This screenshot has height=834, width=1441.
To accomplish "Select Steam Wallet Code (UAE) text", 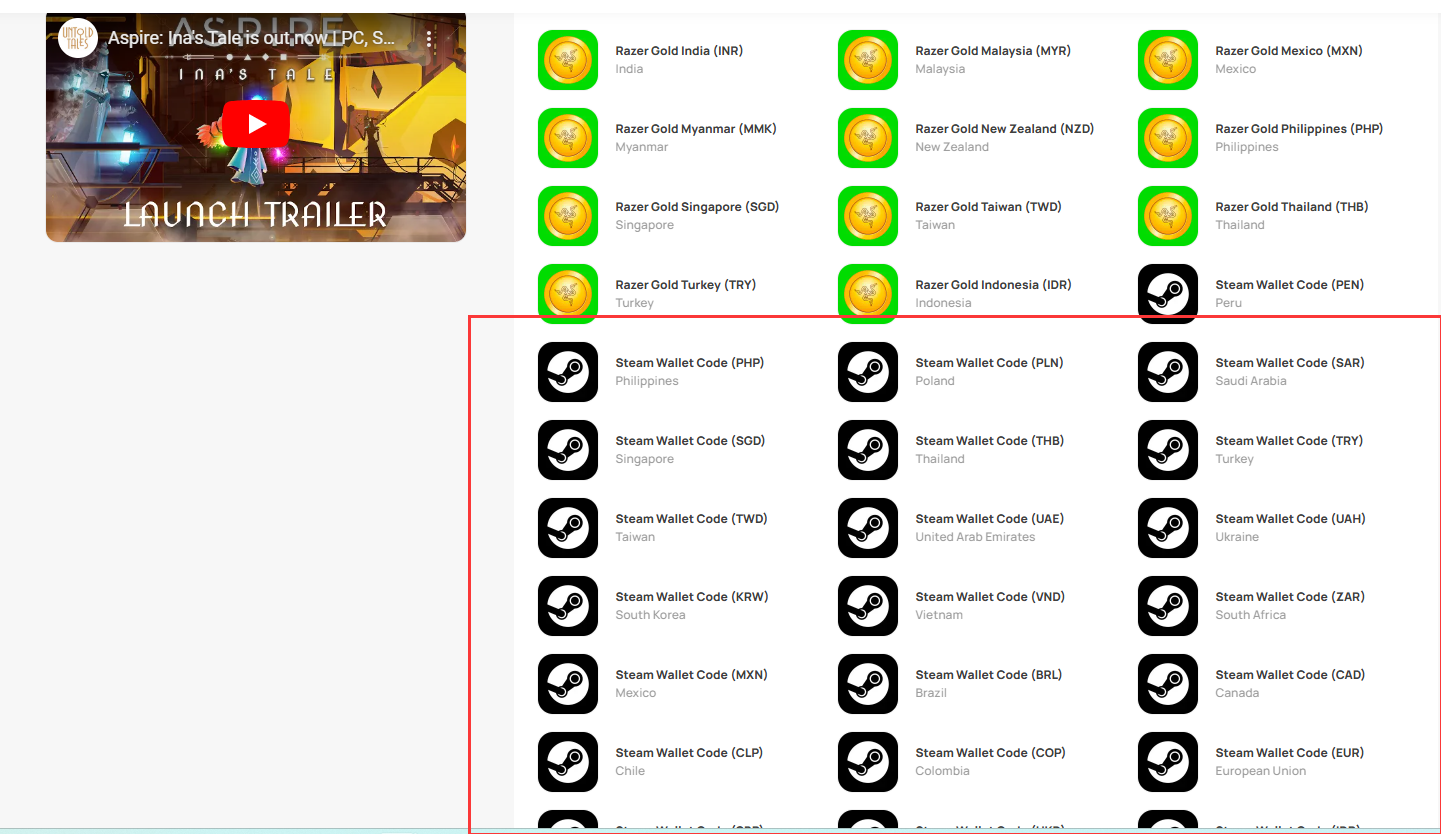I will tap(990, 519).
